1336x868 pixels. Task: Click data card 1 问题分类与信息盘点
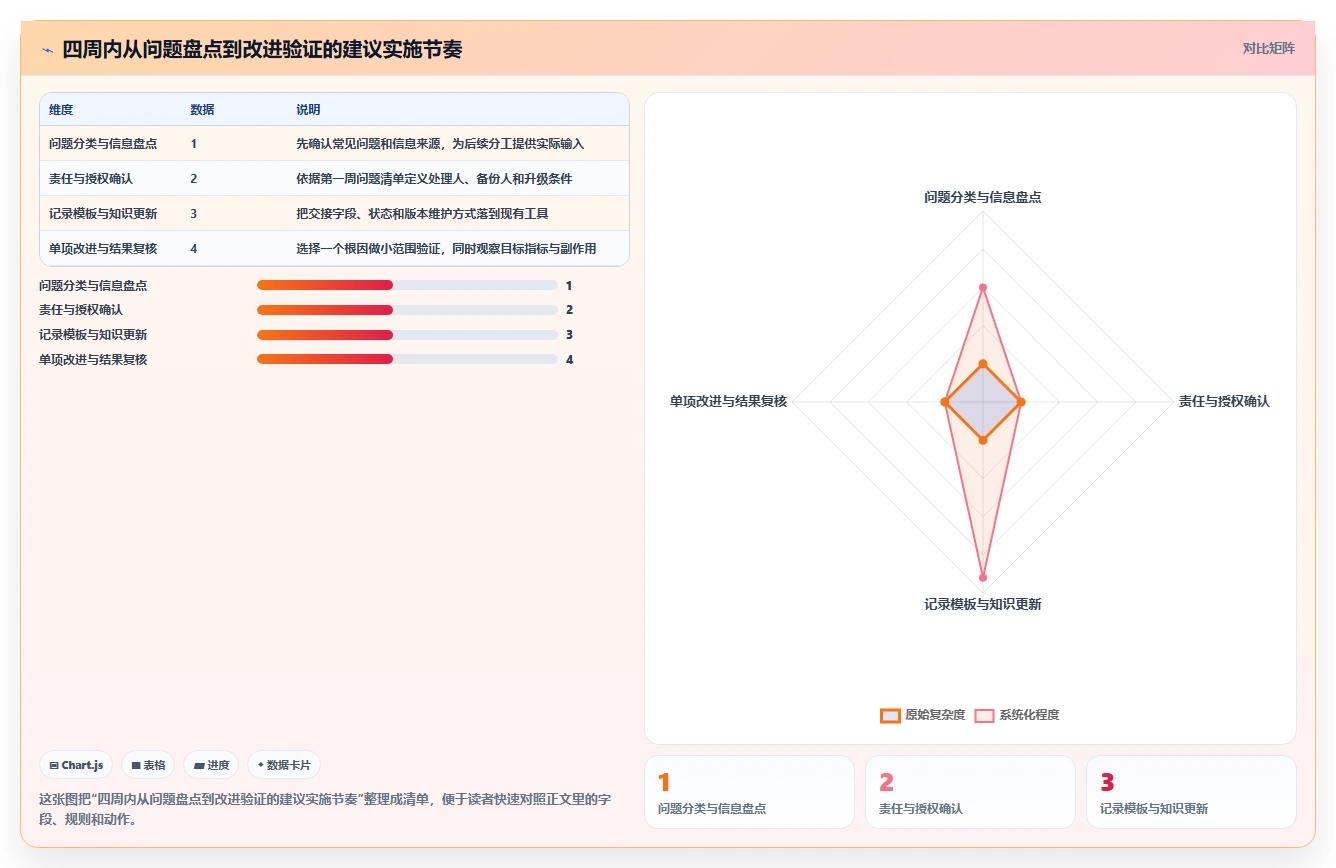(x=749, y=792)
